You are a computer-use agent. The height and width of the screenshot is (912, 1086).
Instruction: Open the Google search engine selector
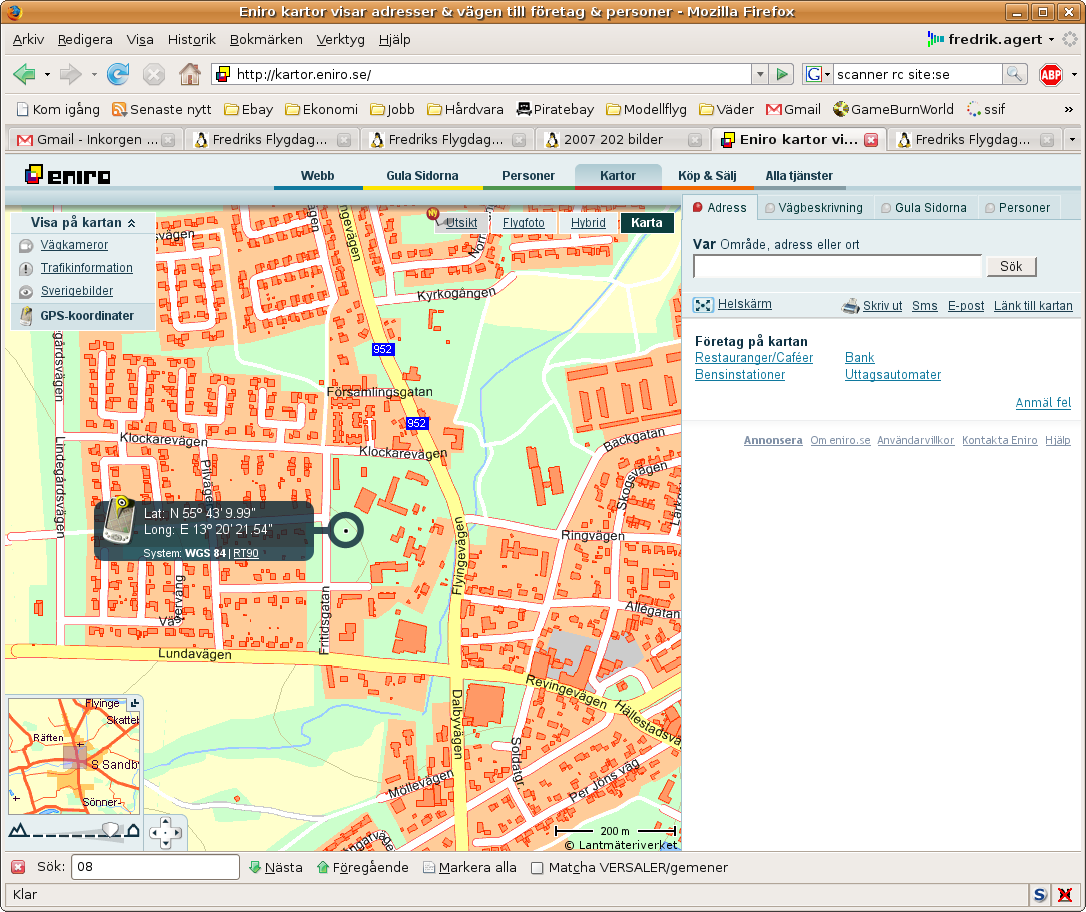tap(818, 74)
